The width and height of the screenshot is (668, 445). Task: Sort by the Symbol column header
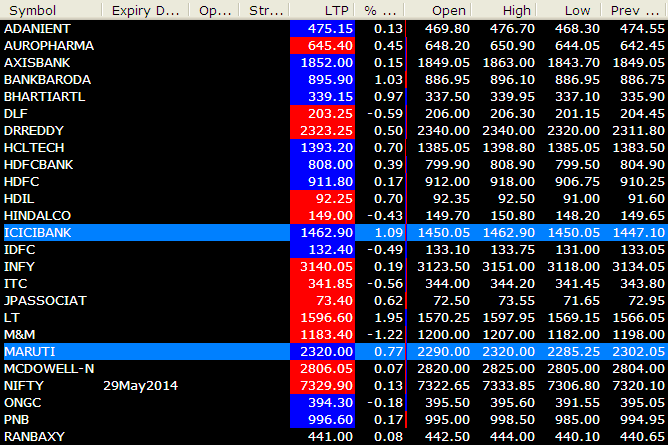click(x=51, y=10)
